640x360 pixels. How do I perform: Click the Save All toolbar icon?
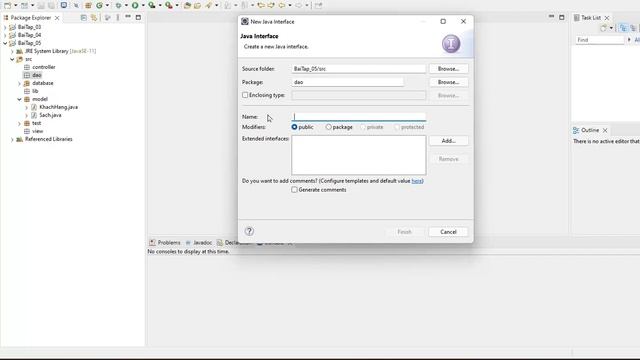(51, 5)
